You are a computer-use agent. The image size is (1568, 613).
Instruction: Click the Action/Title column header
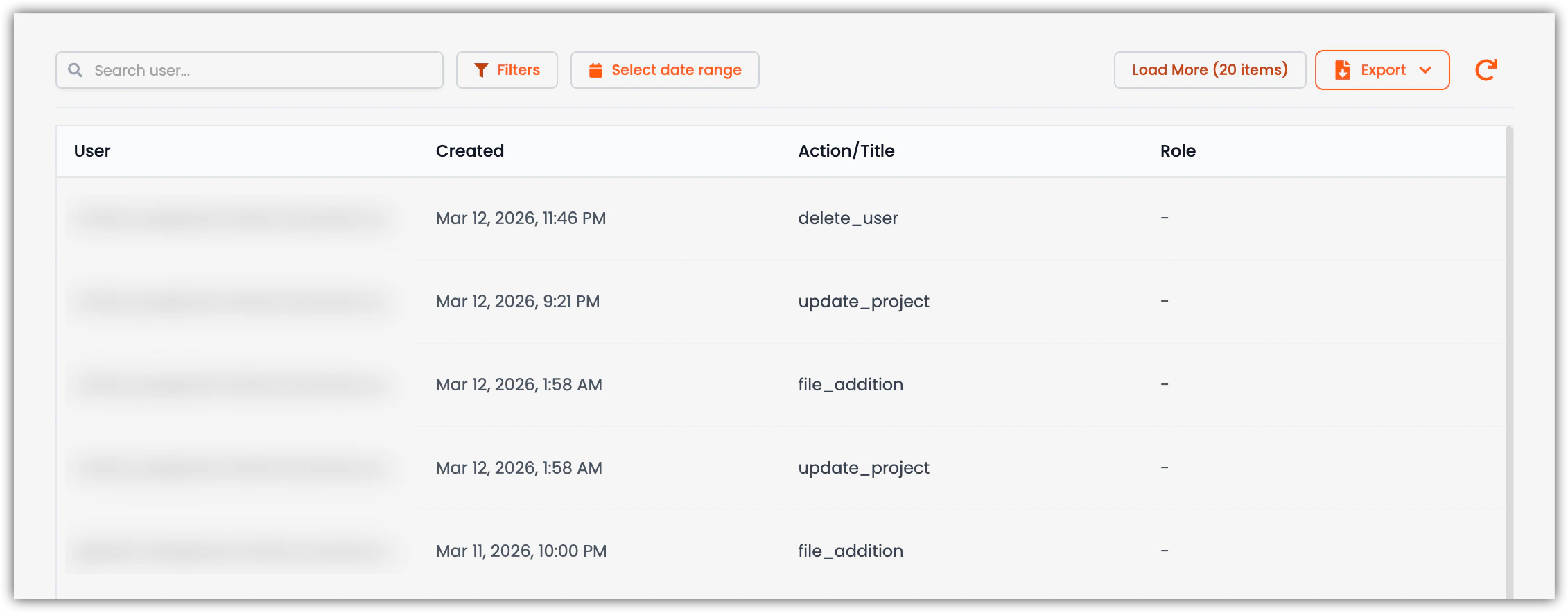click(846, 151)
